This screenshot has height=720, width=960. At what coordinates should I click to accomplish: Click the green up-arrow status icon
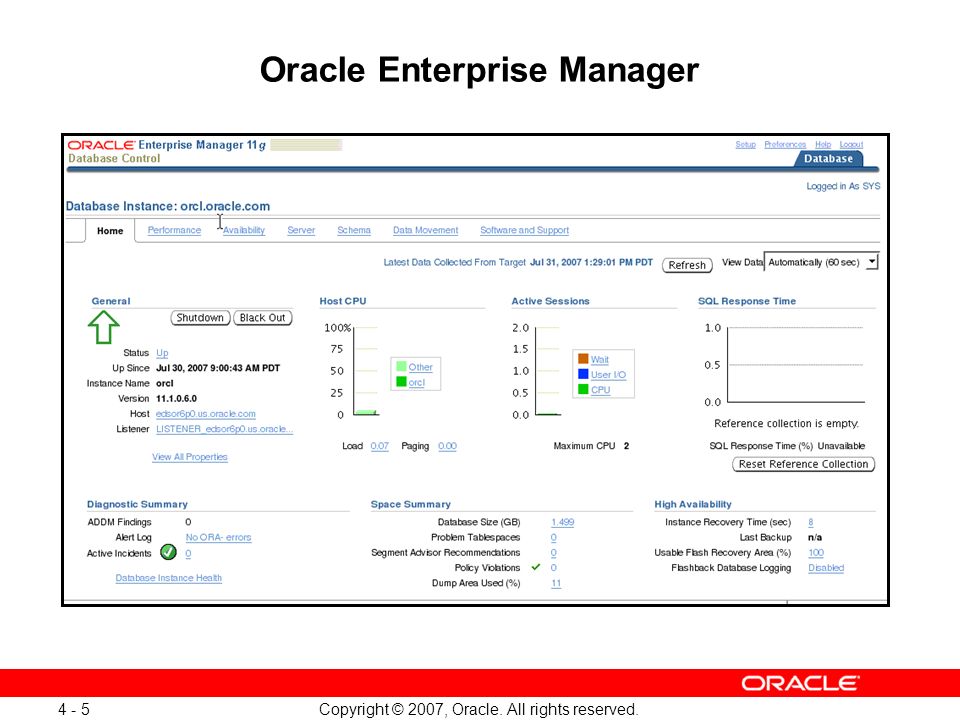[x=103, y=327]
